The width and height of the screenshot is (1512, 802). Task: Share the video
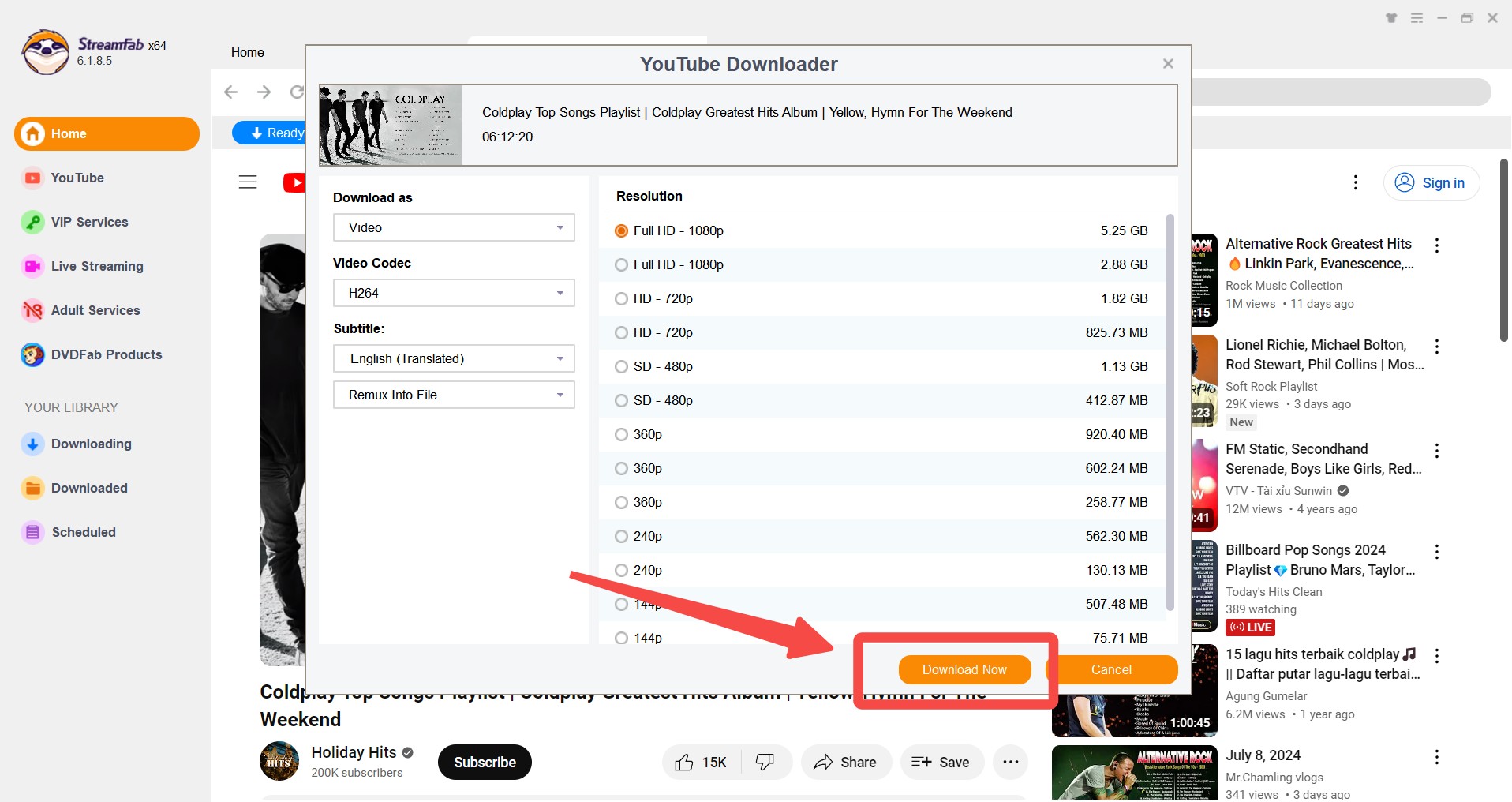click(845, 762)
